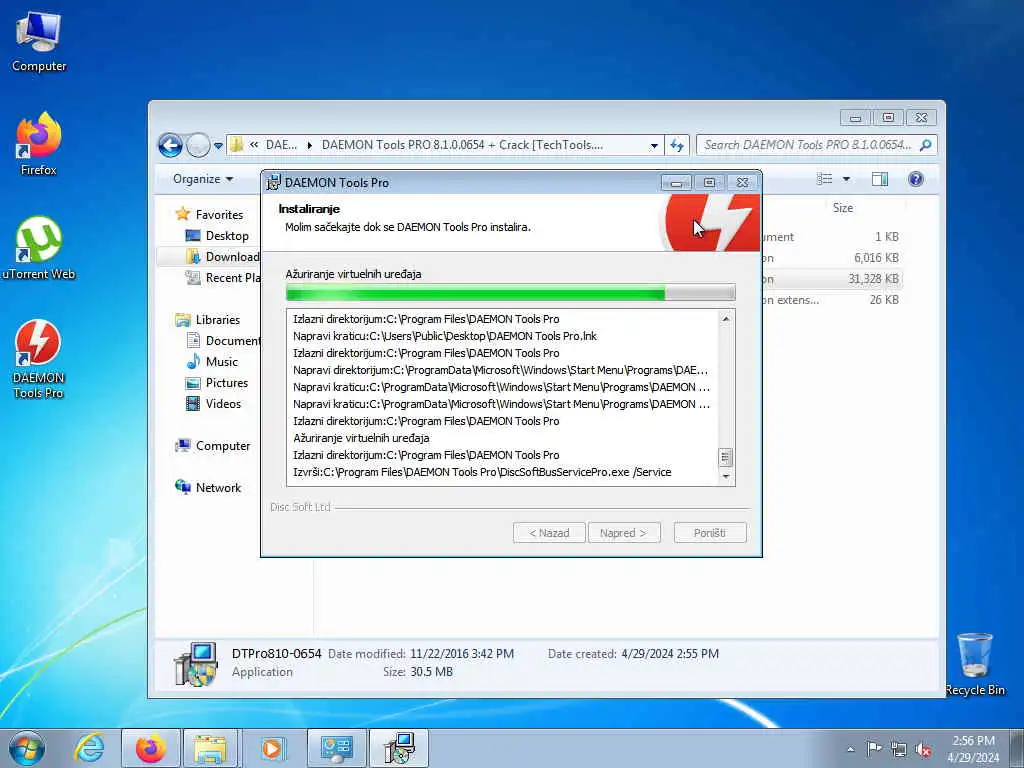
Task: Open the Computer desktop icon
Action: [x=39, y=41]
